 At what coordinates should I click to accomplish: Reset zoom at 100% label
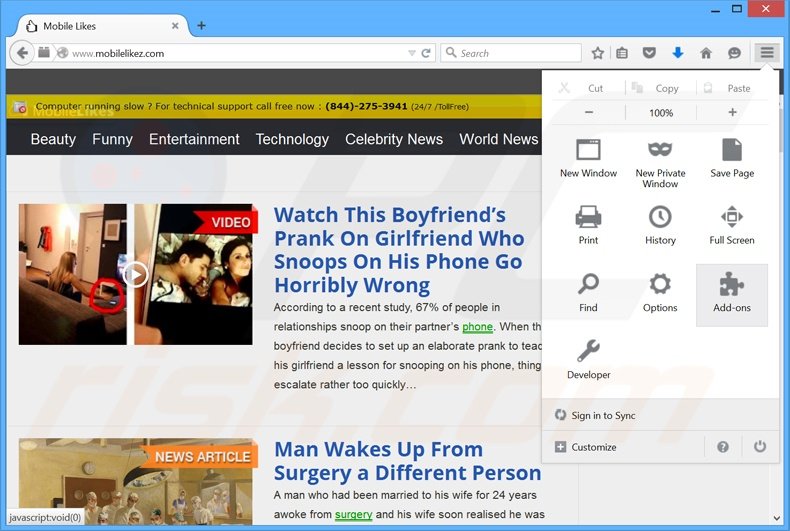(x=661, y=113)
